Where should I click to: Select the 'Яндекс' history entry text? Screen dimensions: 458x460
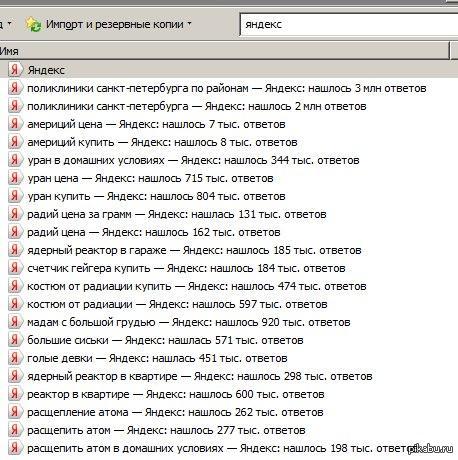(46, 70)
